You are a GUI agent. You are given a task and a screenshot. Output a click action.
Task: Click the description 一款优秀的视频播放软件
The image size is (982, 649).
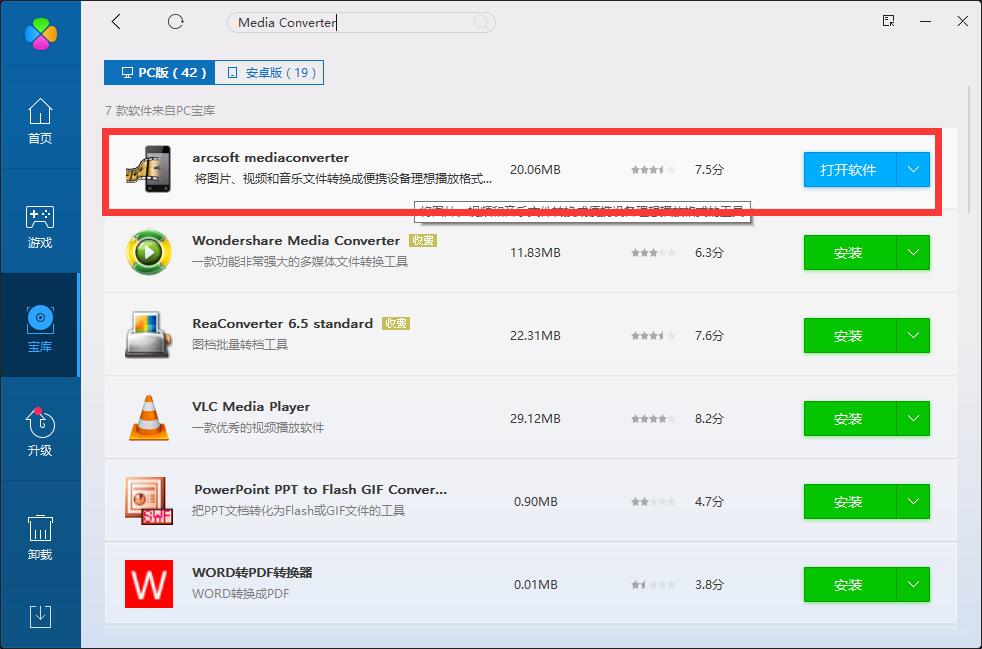point(257,428)
